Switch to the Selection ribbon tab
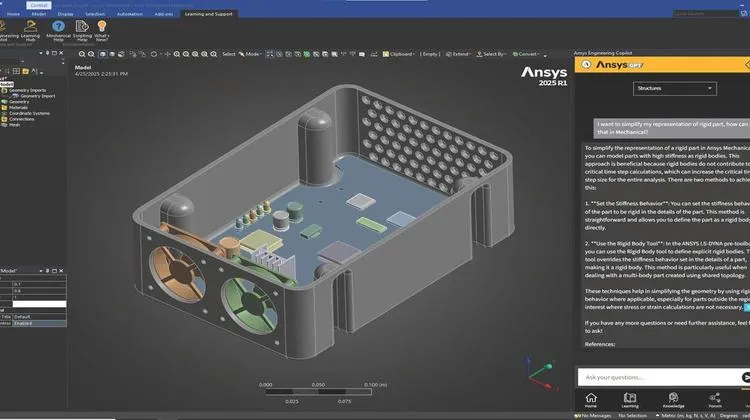The image size is (750, 420). (95, 14)
